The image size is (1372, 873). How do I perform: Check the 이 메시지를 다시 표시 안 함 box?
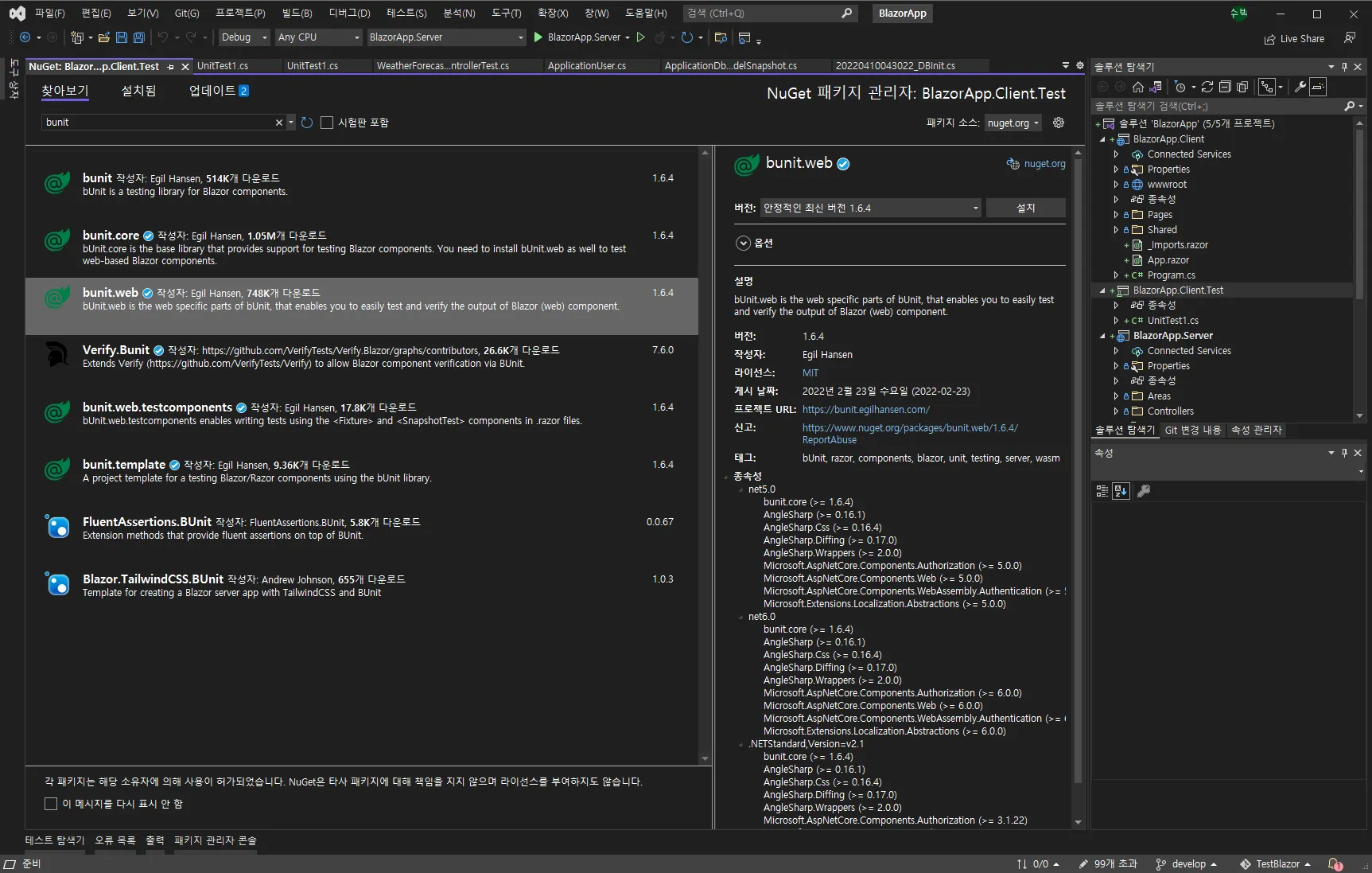51,804
